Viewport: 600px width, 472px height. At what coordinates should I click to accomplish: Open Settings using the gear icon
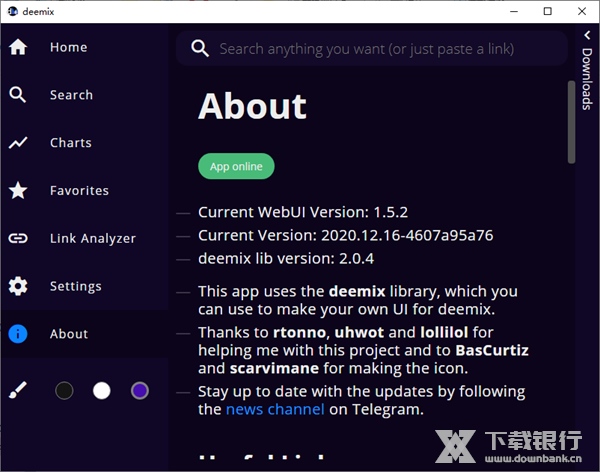pos(18,286)
